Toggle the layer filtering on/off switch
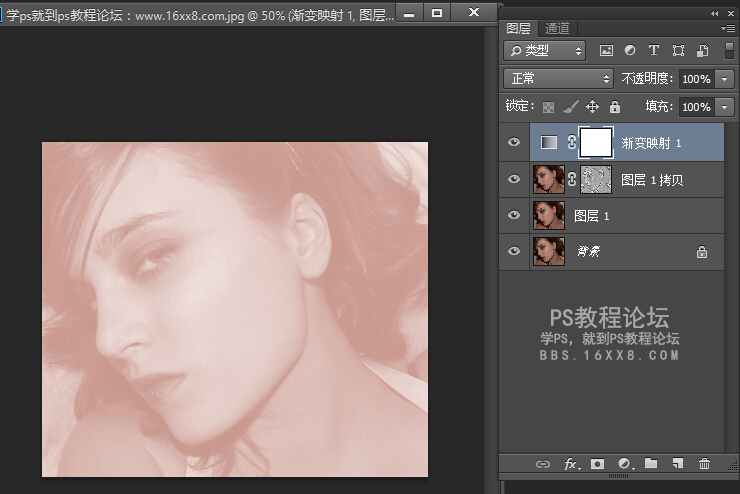The height and width of the screenshot is (494, 740). click(x=729, y=50)
